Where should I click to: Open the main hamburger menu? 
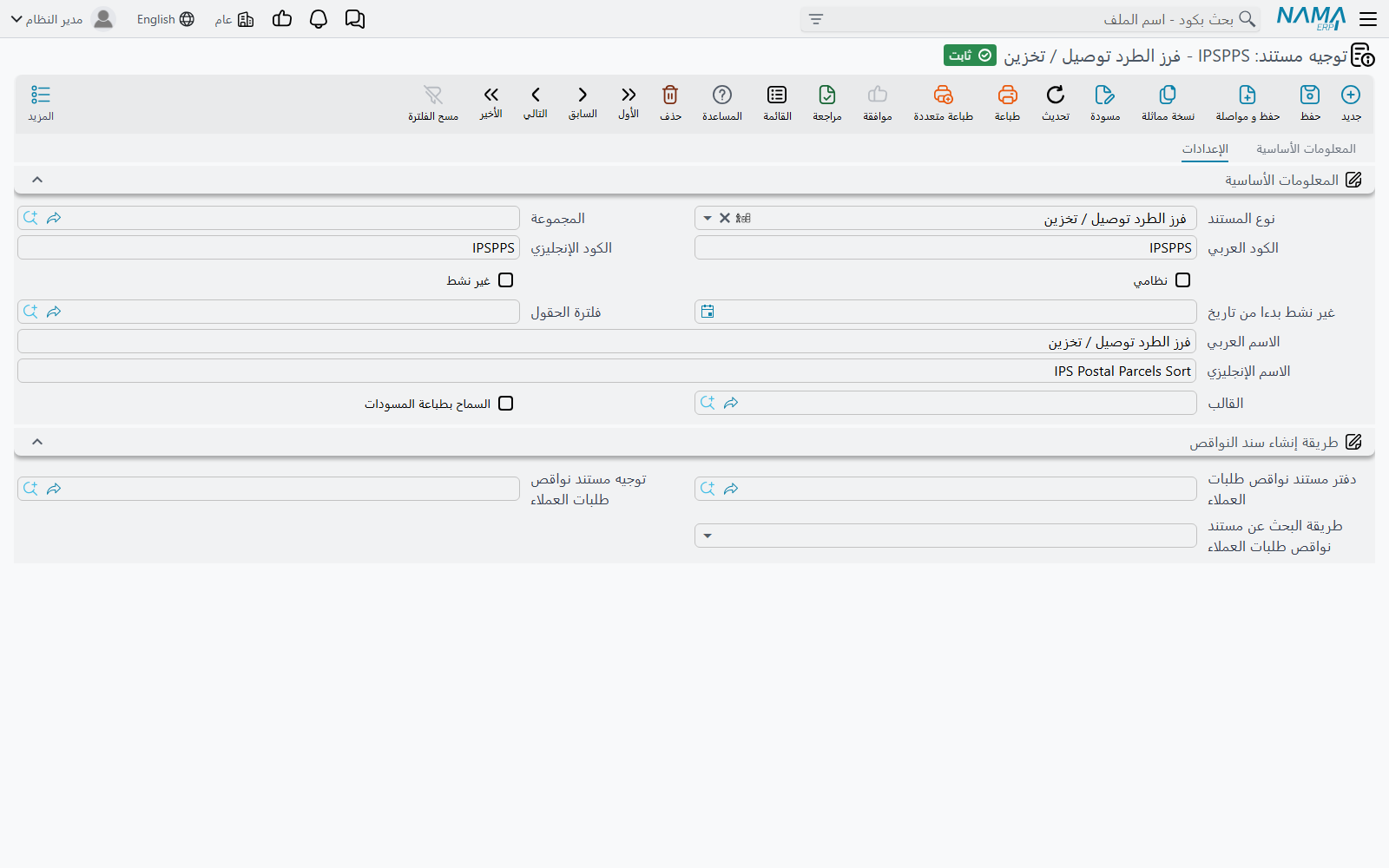pos(1368,19)
